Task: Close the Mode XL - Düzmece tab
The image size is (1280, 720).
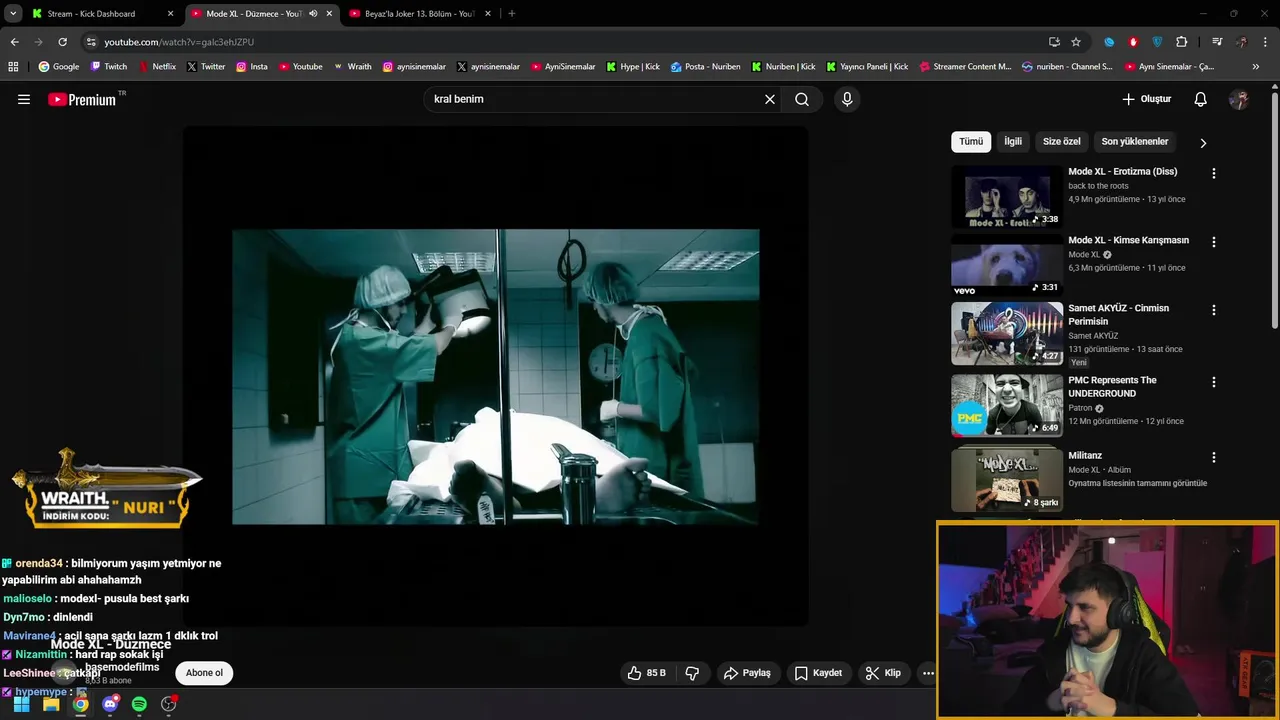Action: point(329,14)
